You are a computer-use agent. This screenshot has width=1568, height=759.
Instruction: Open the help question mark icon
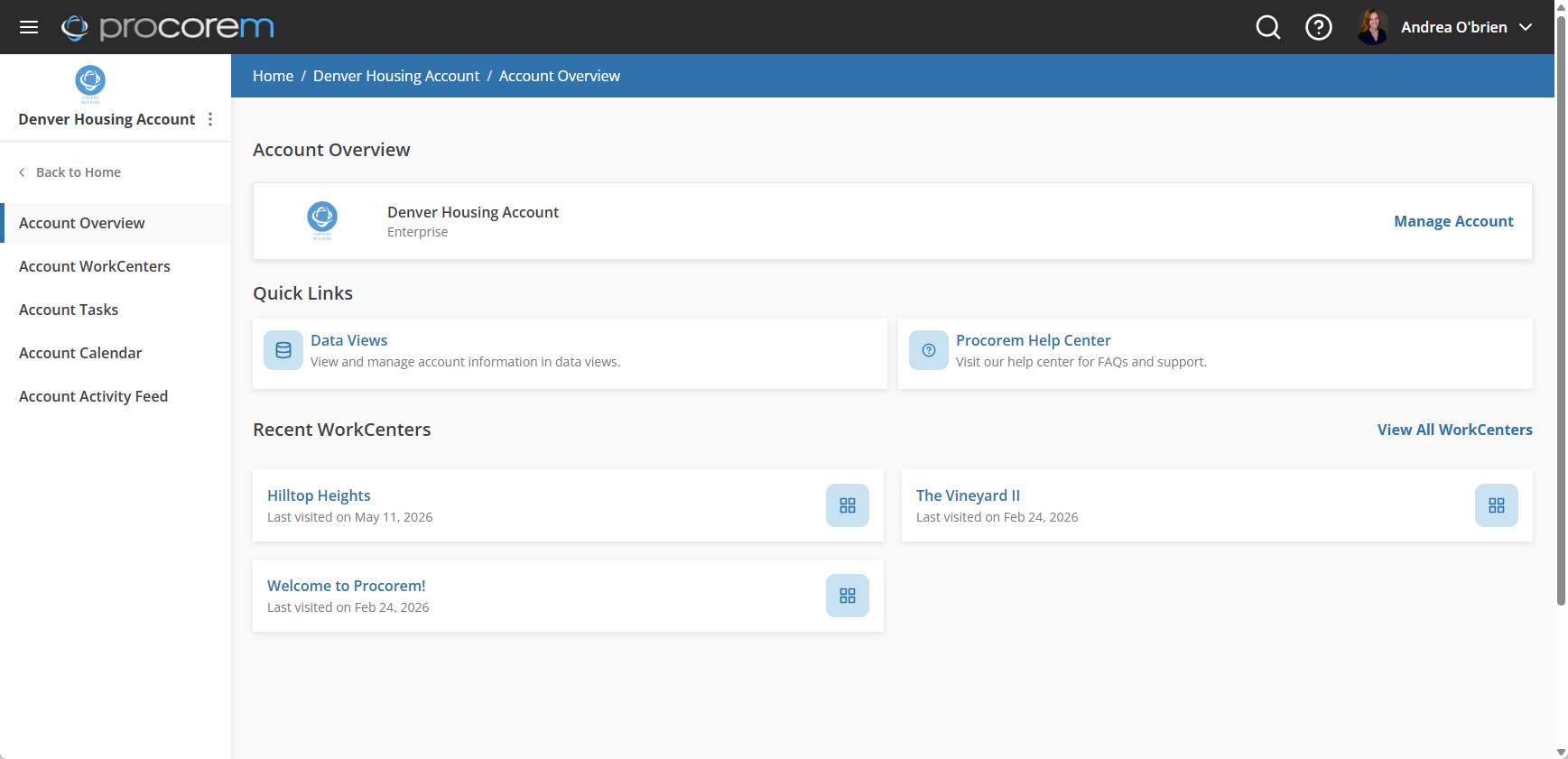tap(1319, 27)
